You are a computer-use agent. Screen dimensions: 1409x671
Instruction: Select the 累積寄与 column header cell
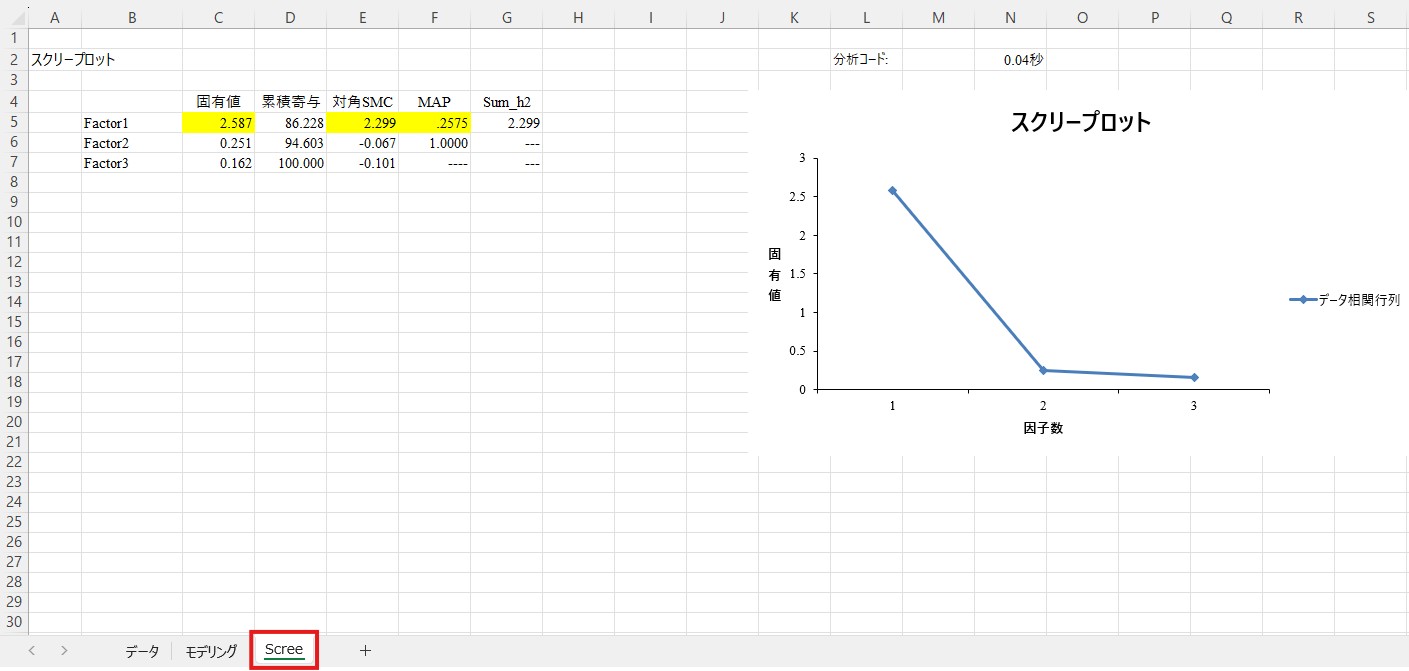[x=290, y=102]
